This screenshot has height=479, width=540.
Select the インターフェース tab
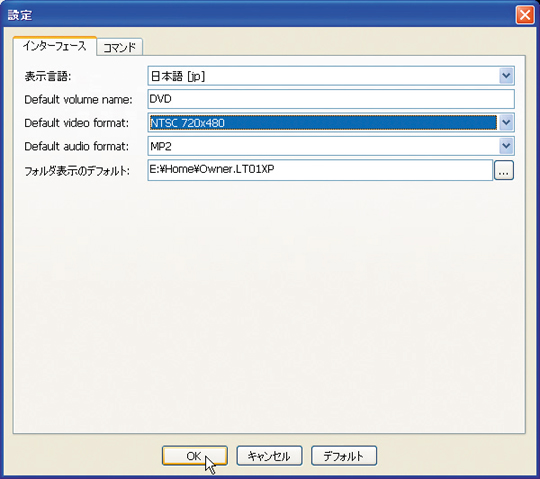[54, 46]
